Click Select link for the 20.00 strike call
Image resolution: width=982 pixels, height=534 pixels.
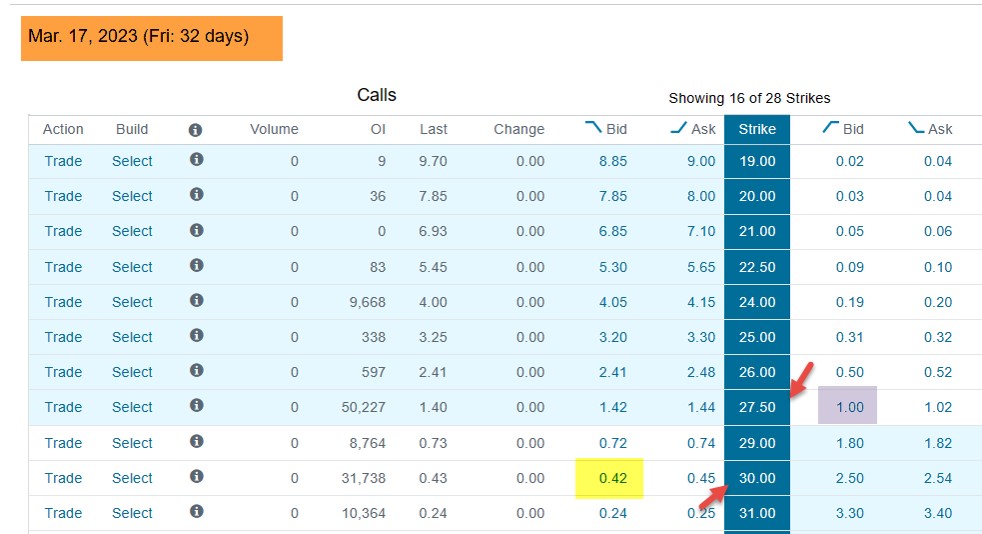[x=132, y=196]
